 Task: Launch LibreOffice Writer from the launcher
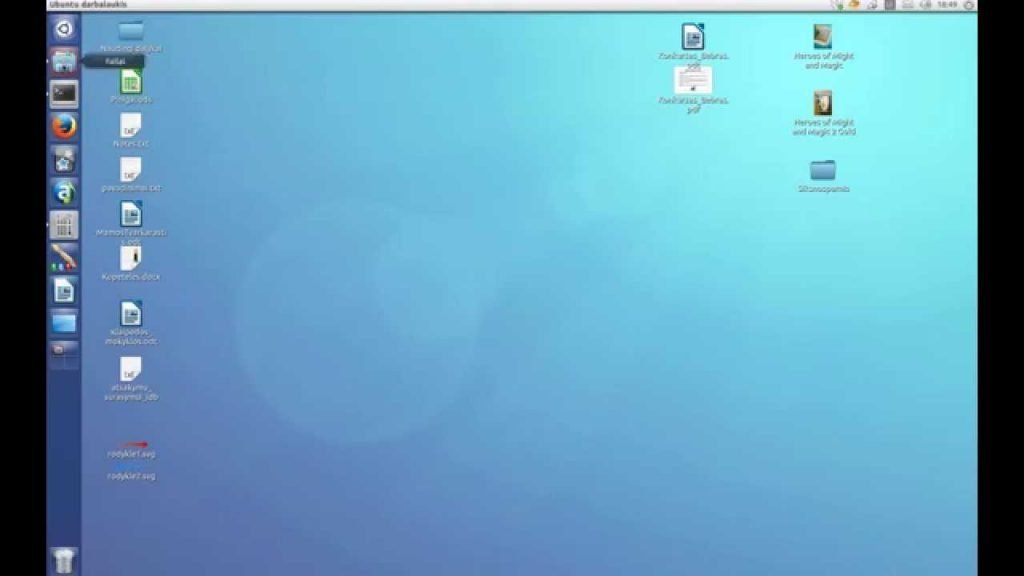(x=63, y=290)
